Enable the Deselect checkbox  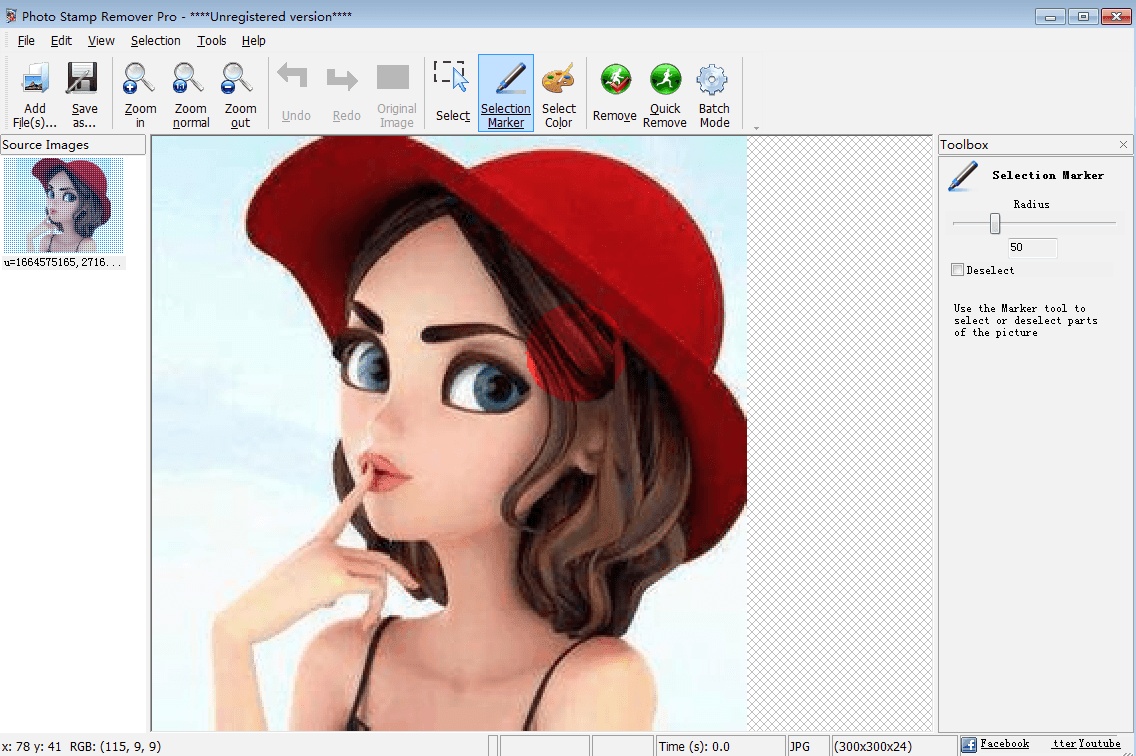pyautogui.click(x=958, y=270)
